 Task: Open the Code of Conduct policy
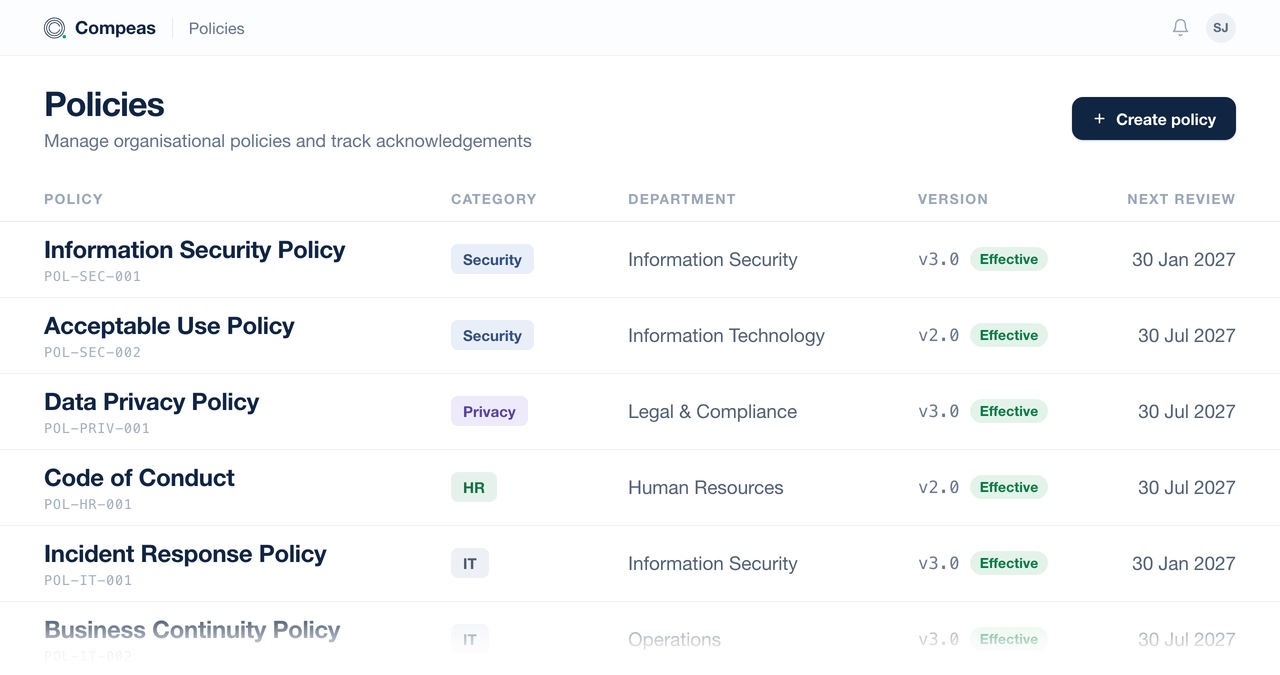click(139, 478)
